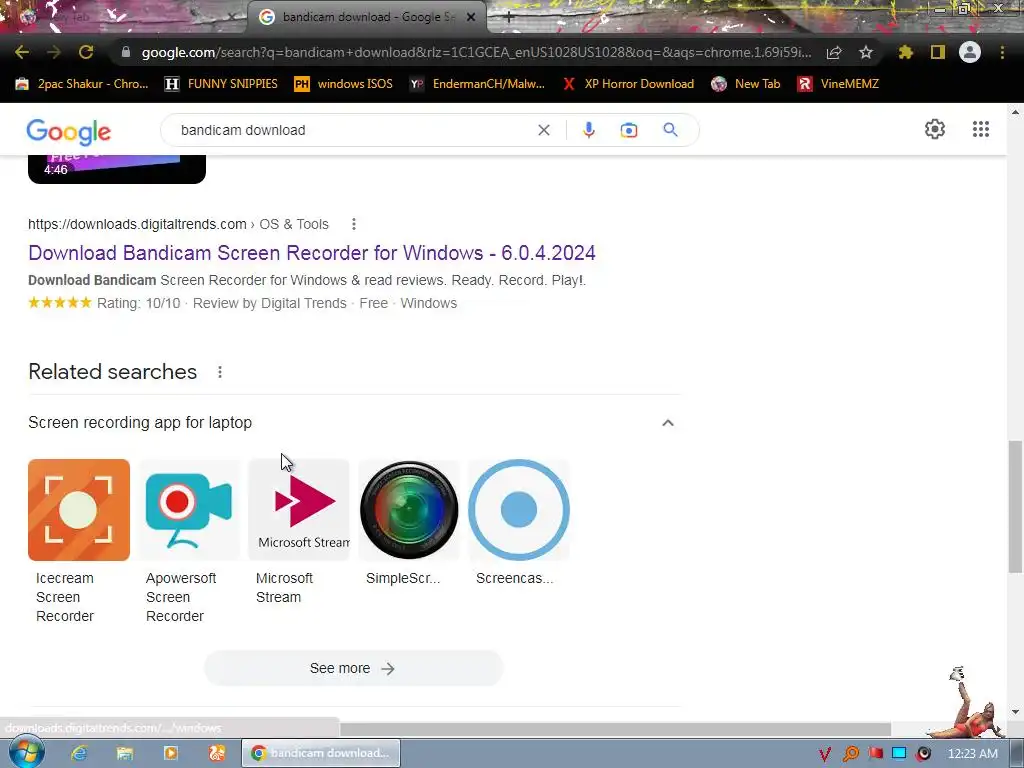Clear the search query with the X
1024x768 pixels.
click(543, 130)
